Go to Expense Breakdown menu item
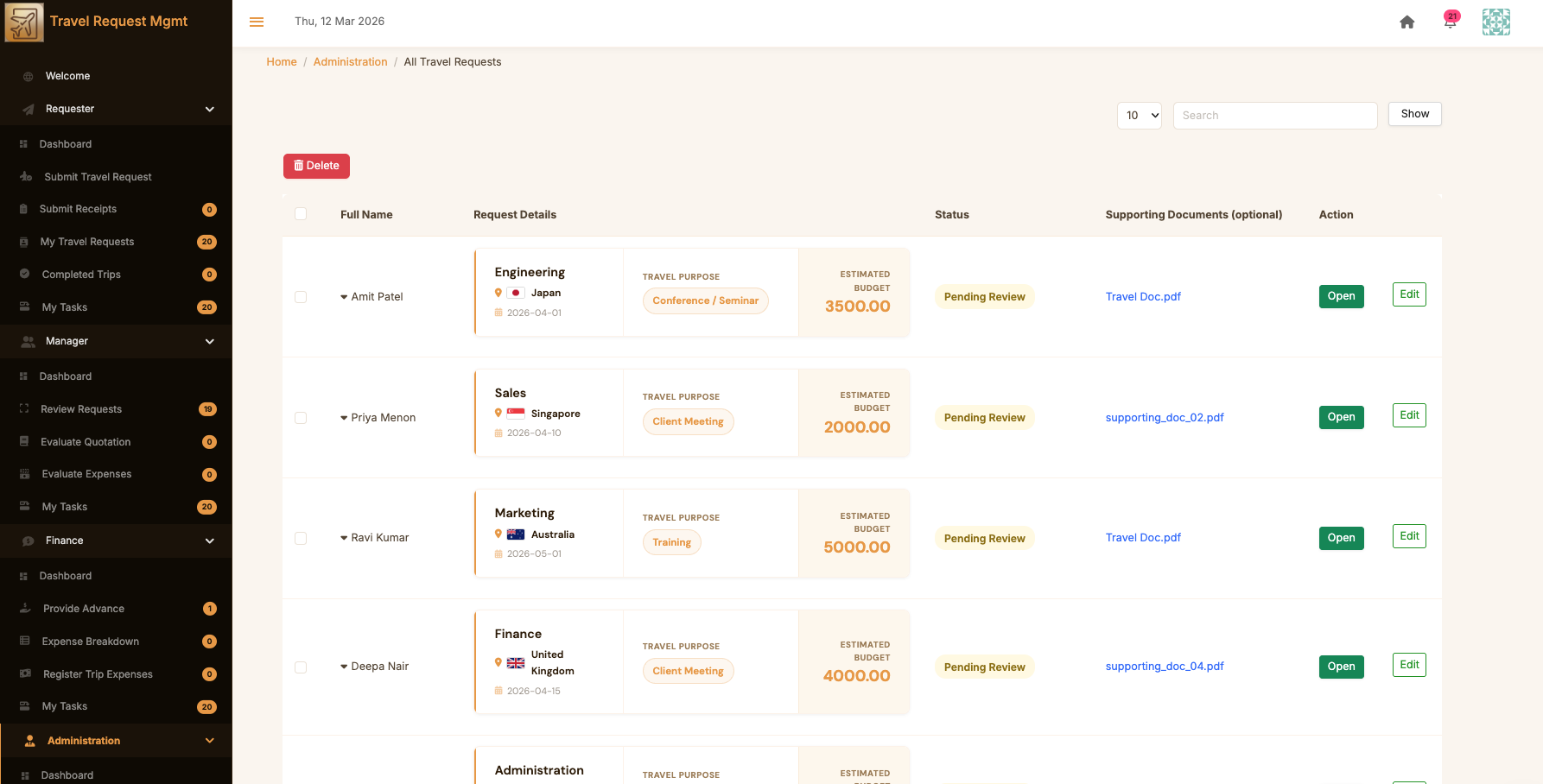Viewport: 1543px width, 784px height. coord(91,642)
